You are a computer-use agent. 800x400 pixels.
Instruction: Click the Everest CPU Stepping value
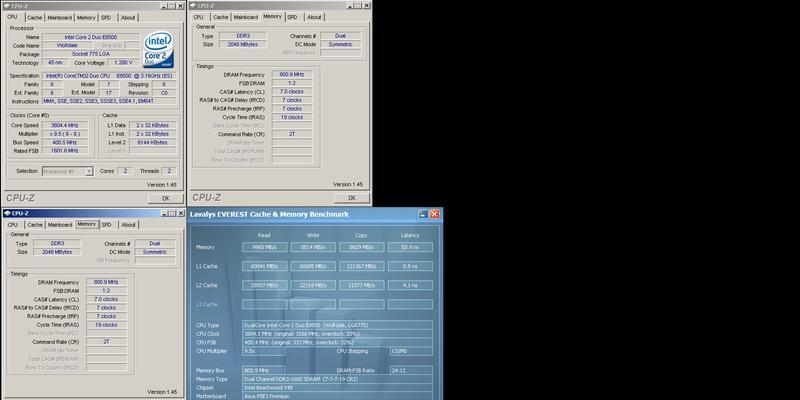click(411, 352)
